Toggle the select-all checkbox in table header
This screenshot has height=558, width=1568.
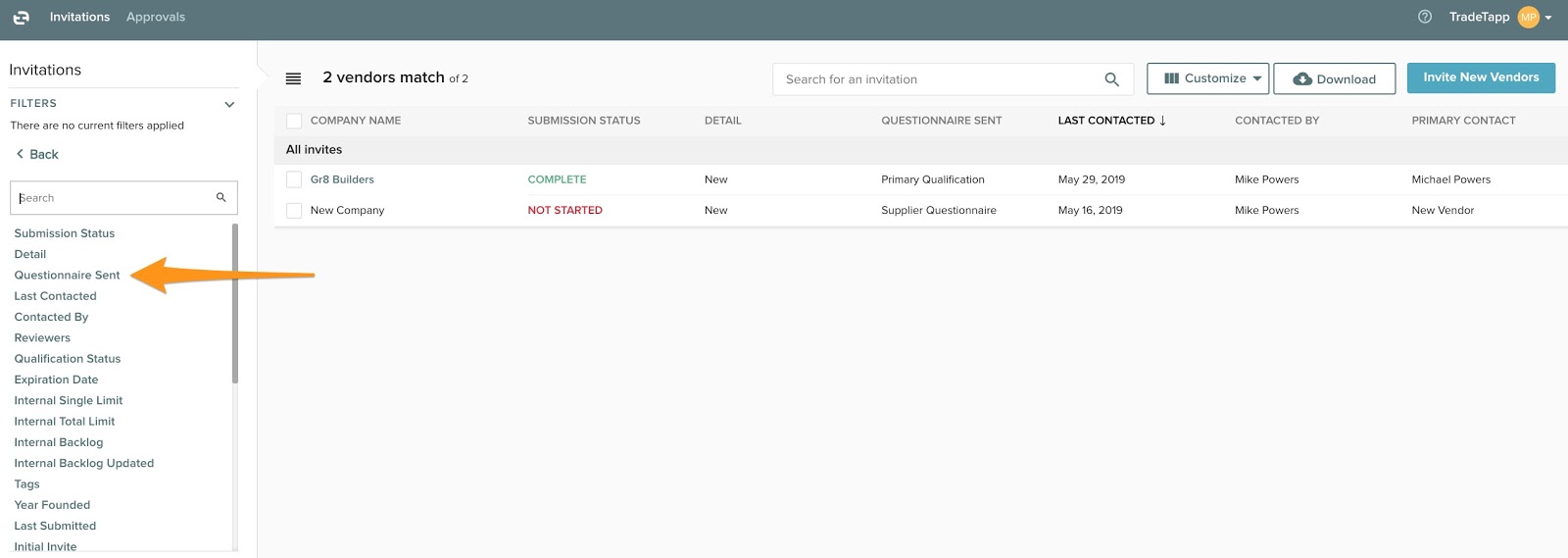(x=294, y=121)
